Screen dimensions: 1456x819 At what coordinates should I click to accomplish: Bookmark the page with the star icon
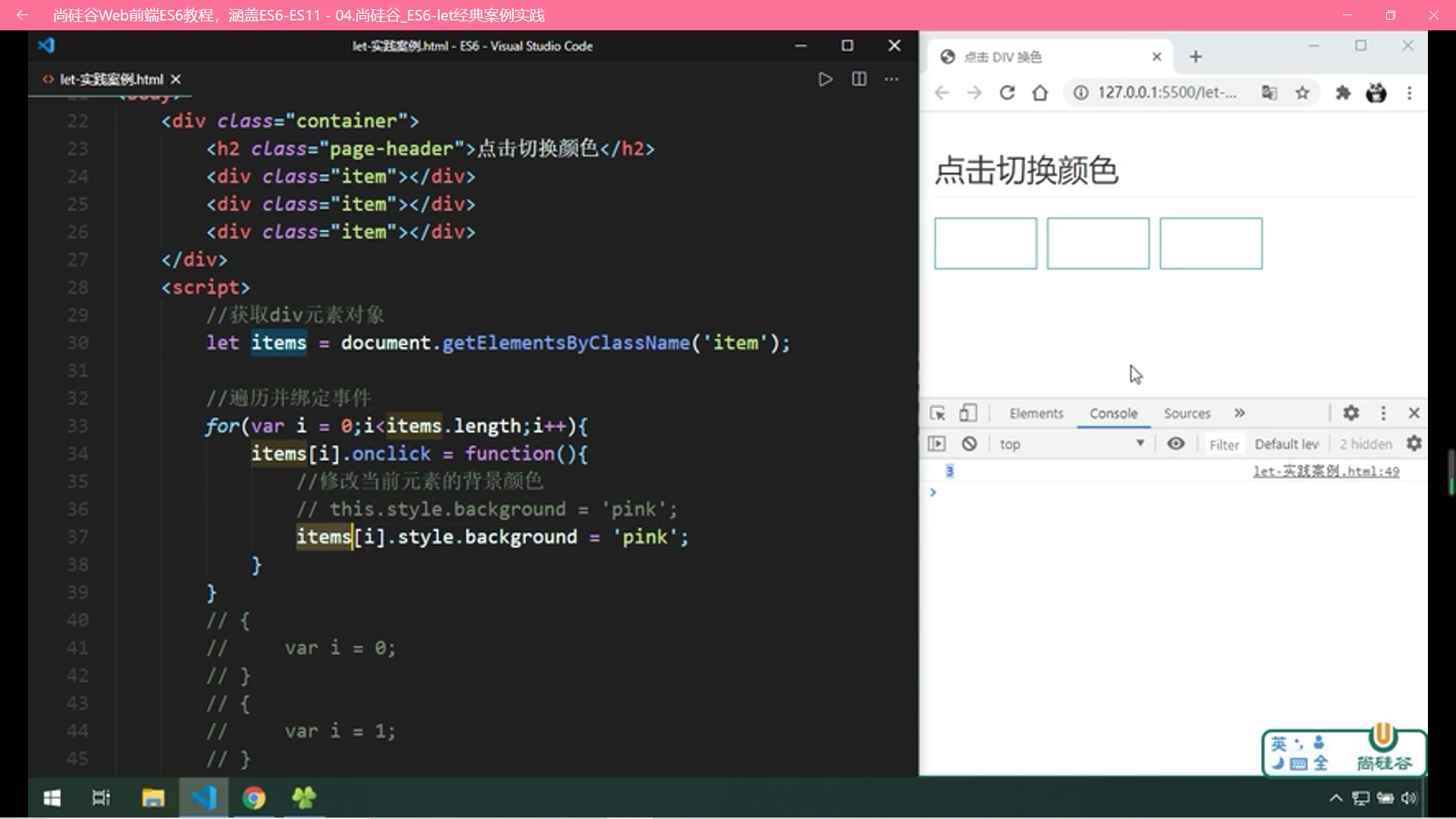pos(1302,93)
